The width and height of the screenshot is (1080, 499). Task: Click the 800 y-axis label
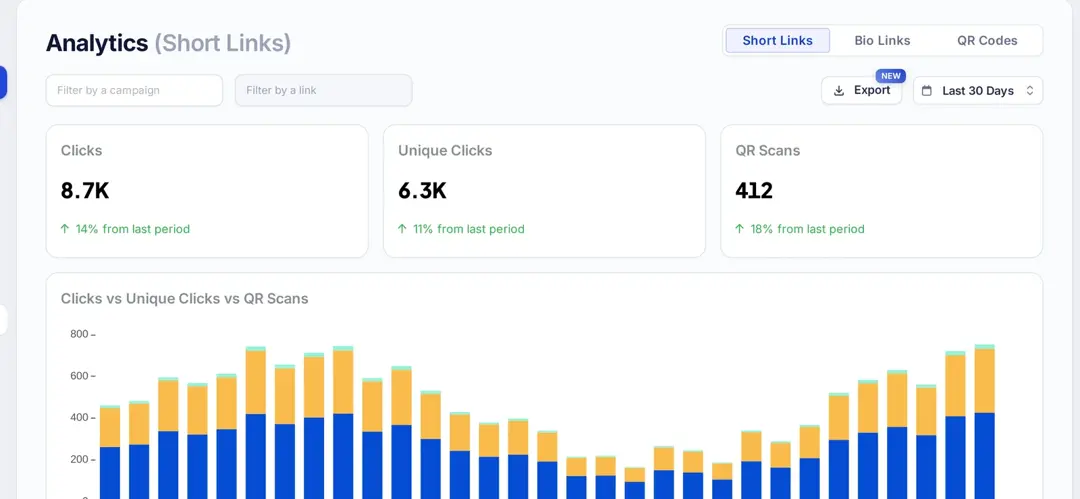click(x=79, y=334)
